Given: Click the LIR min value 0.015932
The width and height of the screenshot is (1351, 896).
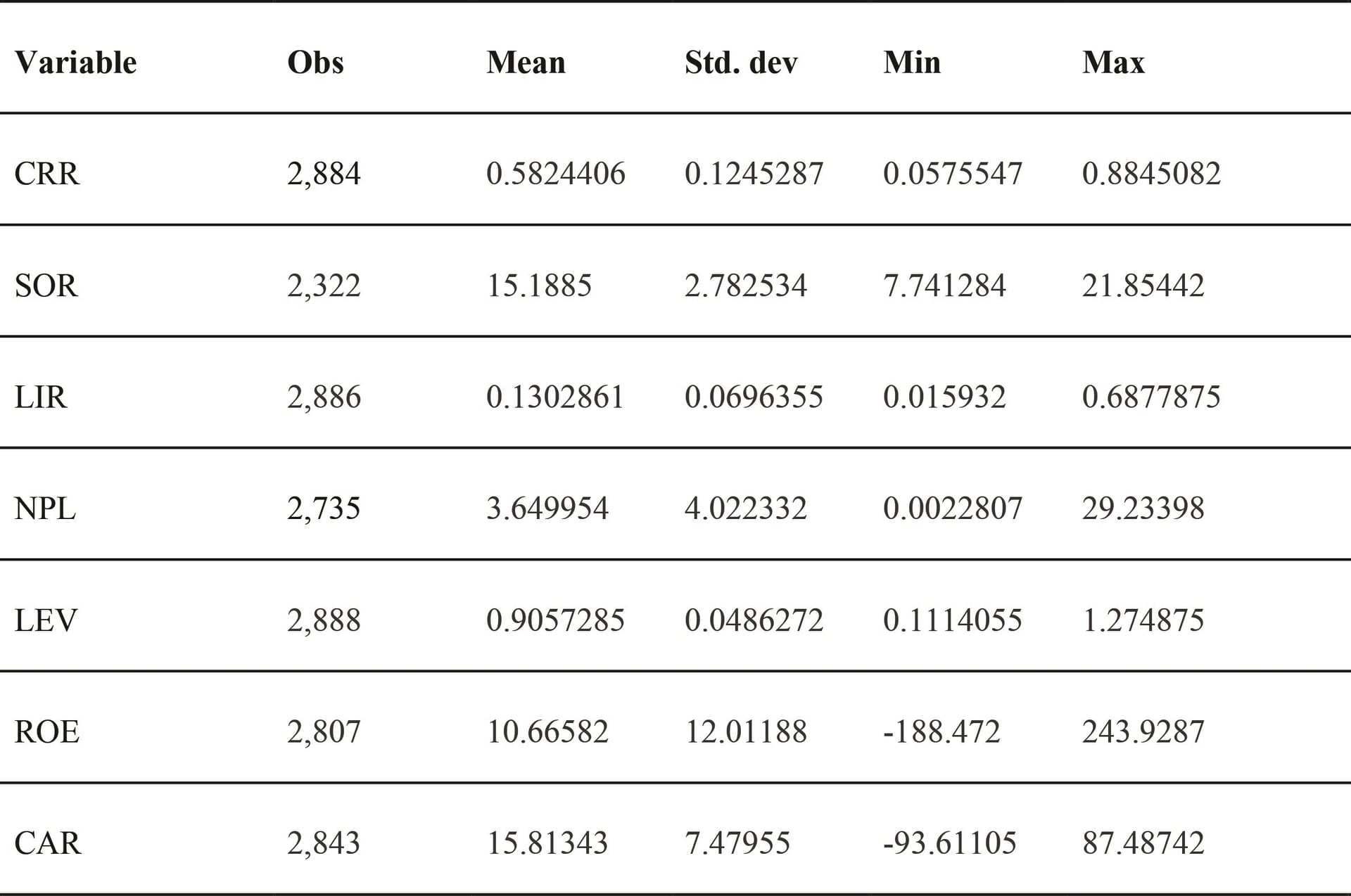Looking at the screenshot, I should [944, 397].
